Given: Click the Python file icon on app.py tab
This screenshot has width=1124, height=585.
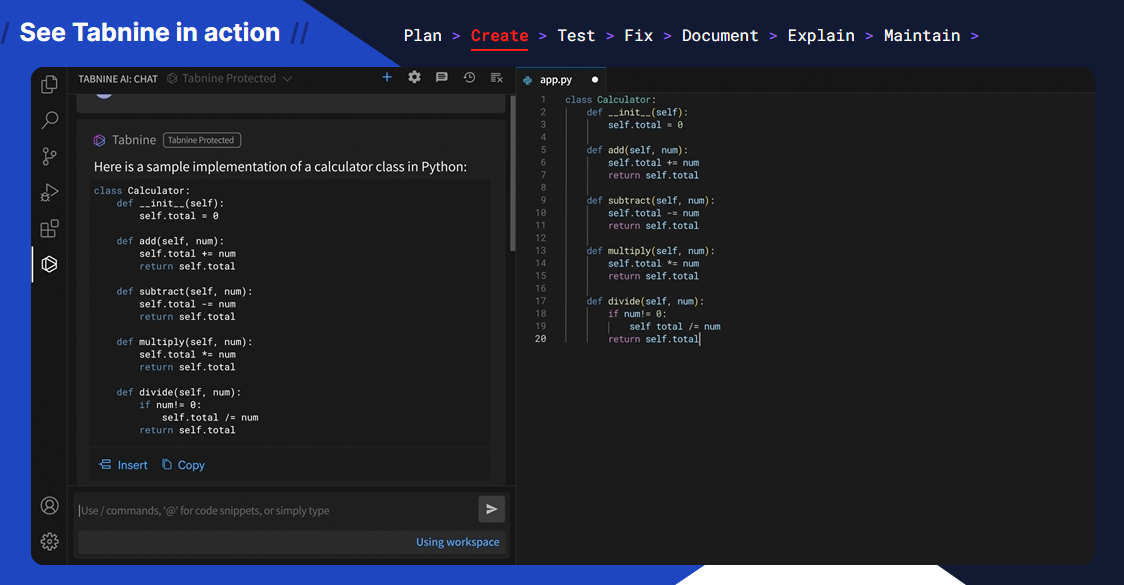Looking at the screenshot, I should click(528, 80).
